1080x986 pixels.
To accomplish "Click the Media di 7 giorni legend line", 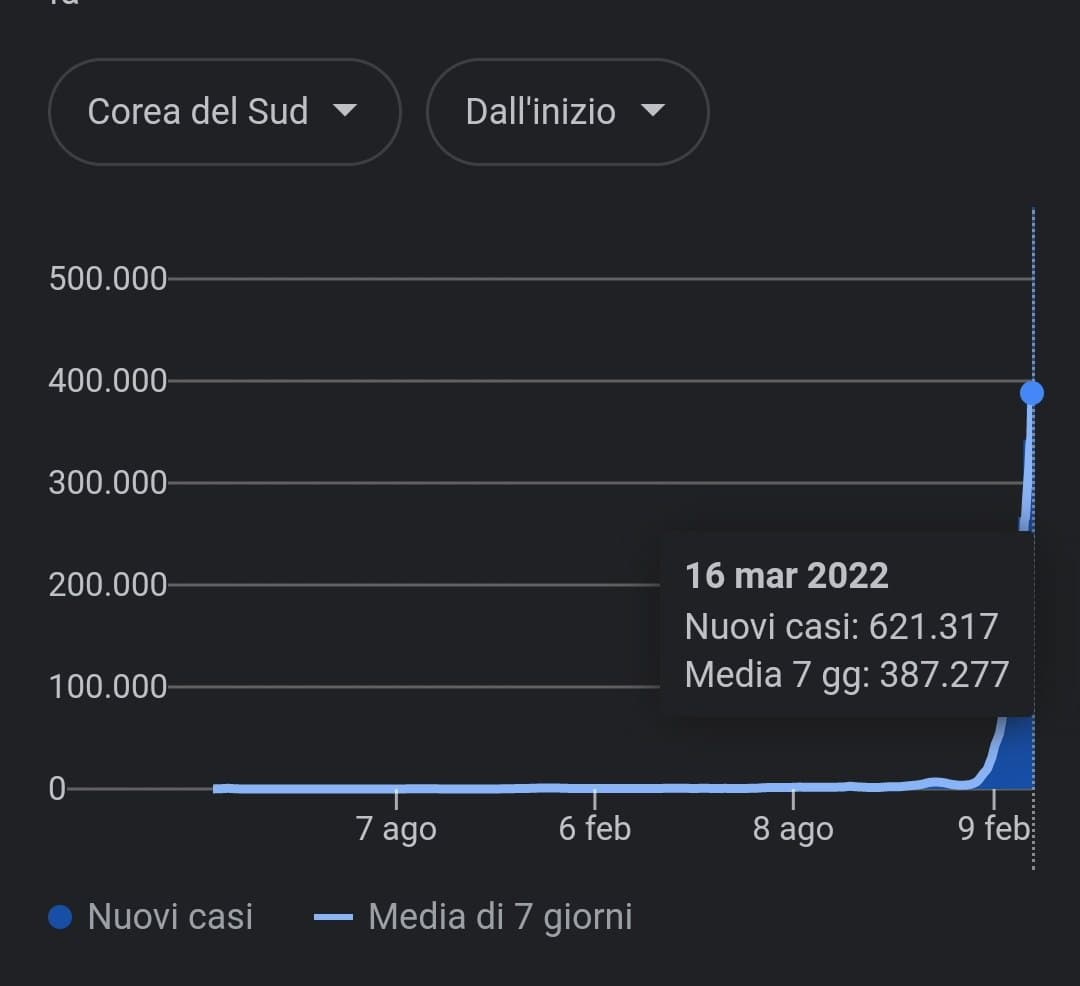I will (x=334, y=917).
